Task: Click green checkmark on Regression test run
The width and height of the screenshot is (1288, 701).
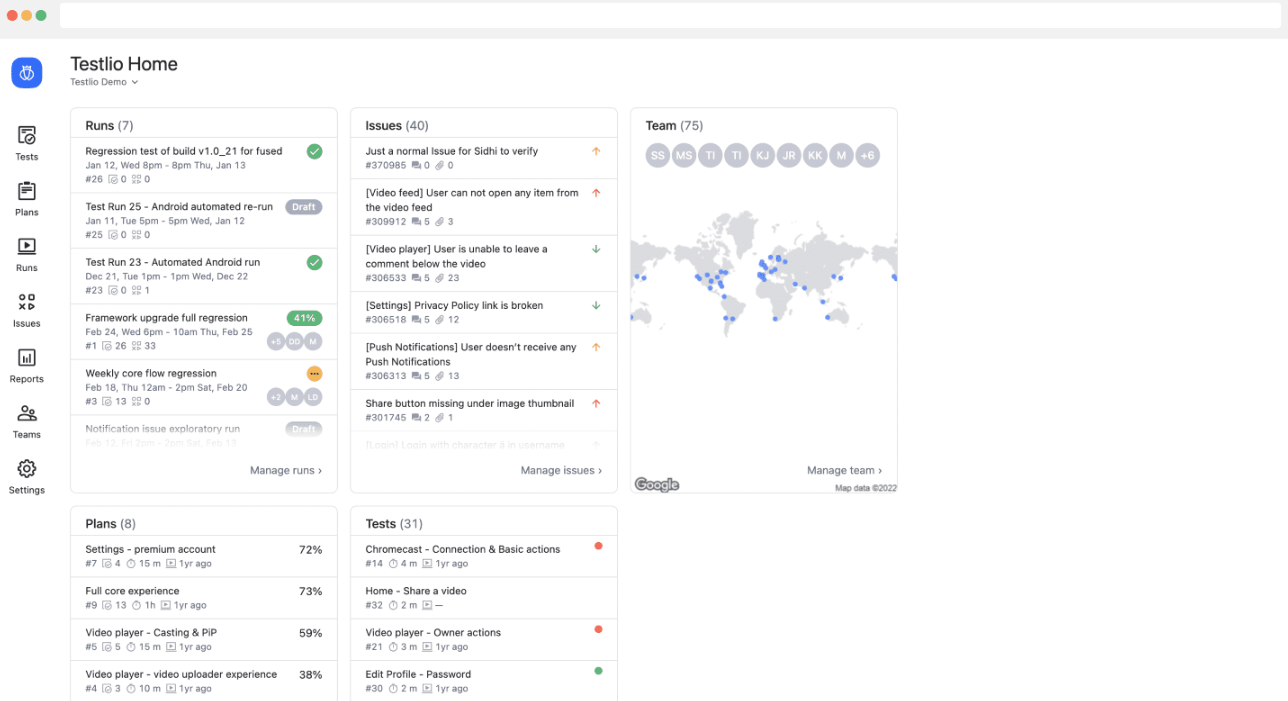Action: point(314,151)
